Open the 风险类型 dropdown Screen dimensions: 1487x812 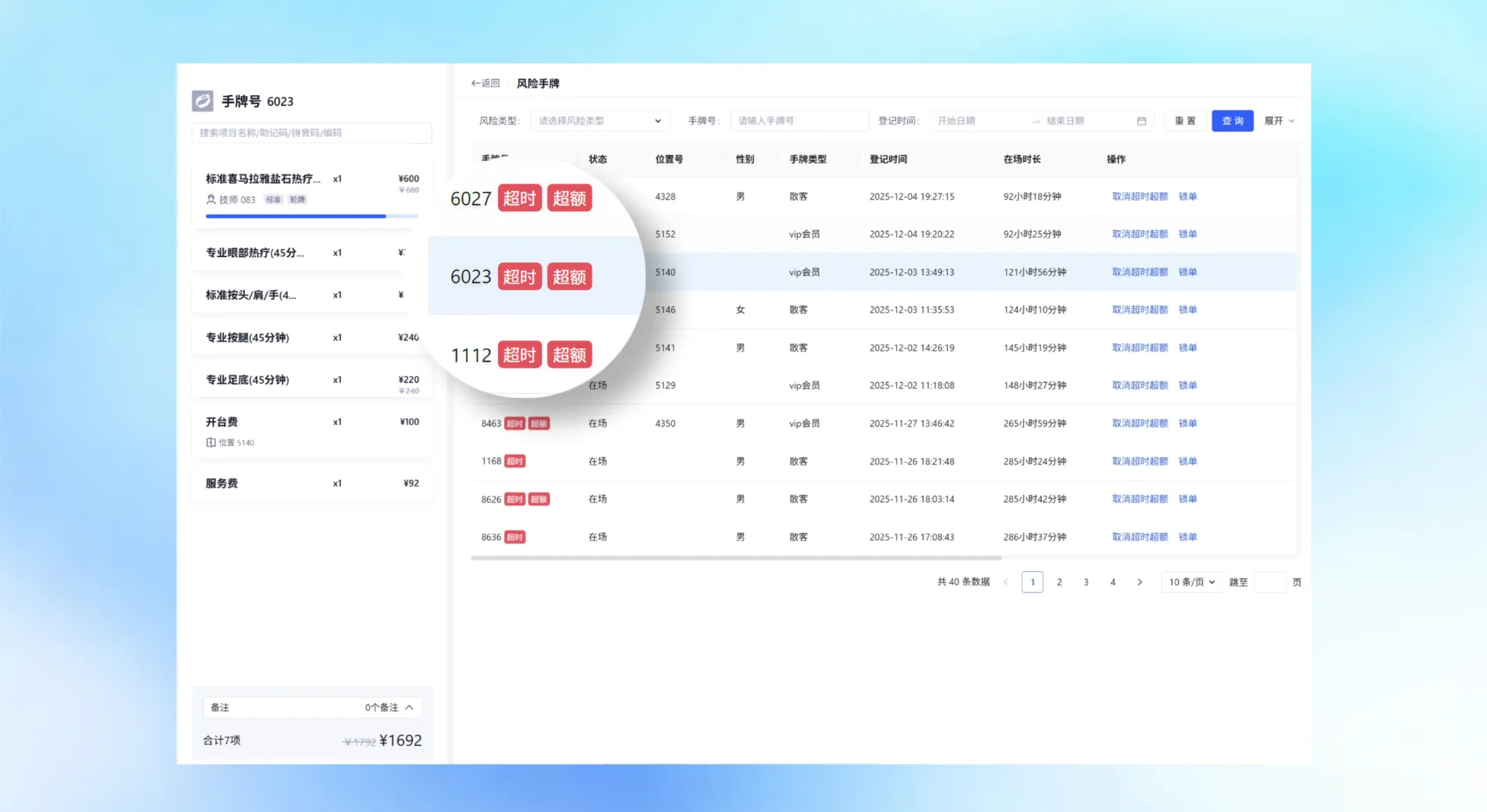599,121
